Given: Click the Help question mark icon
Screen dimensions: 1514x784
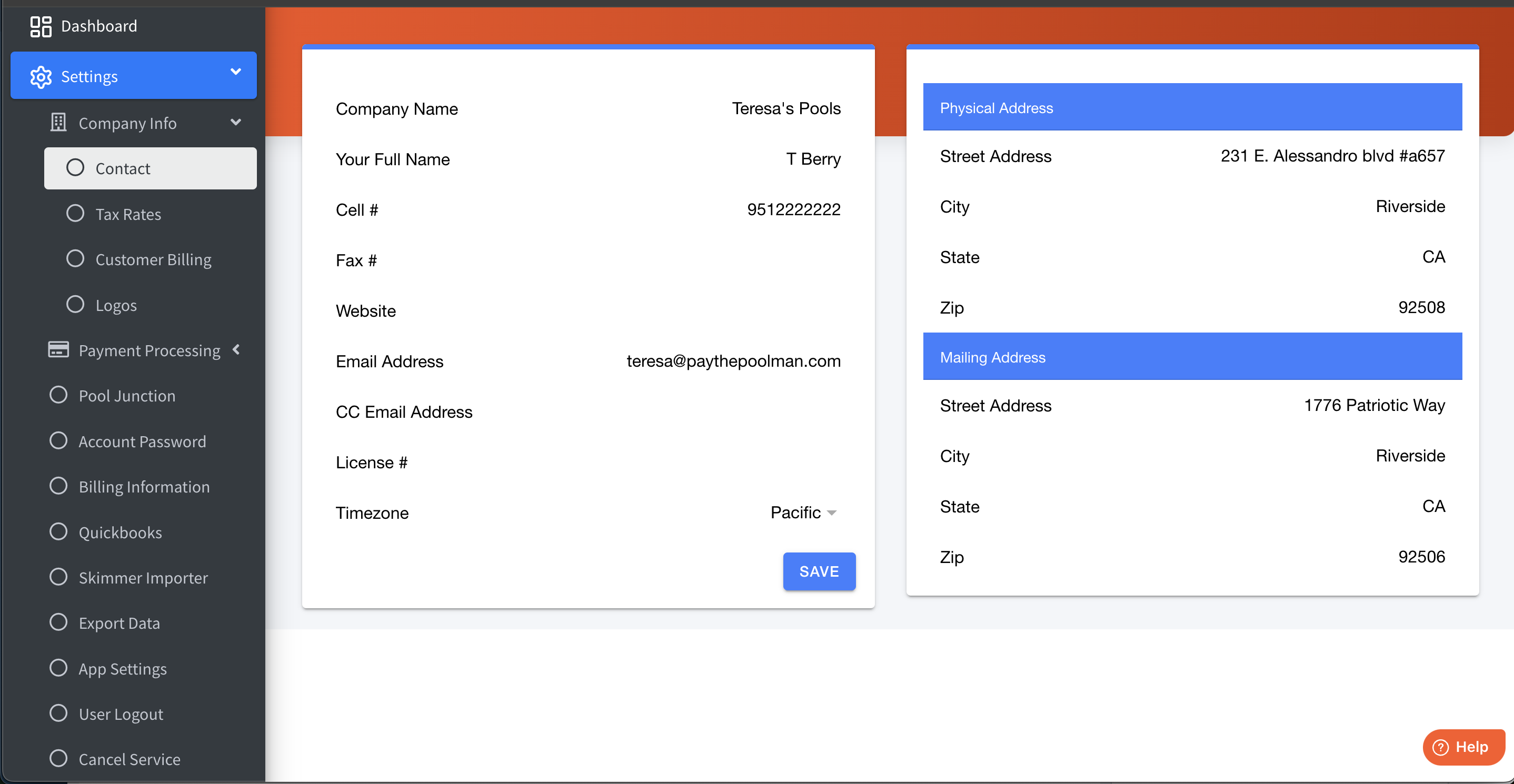Looking at the screenshot, I should [x=1440, y=747].
